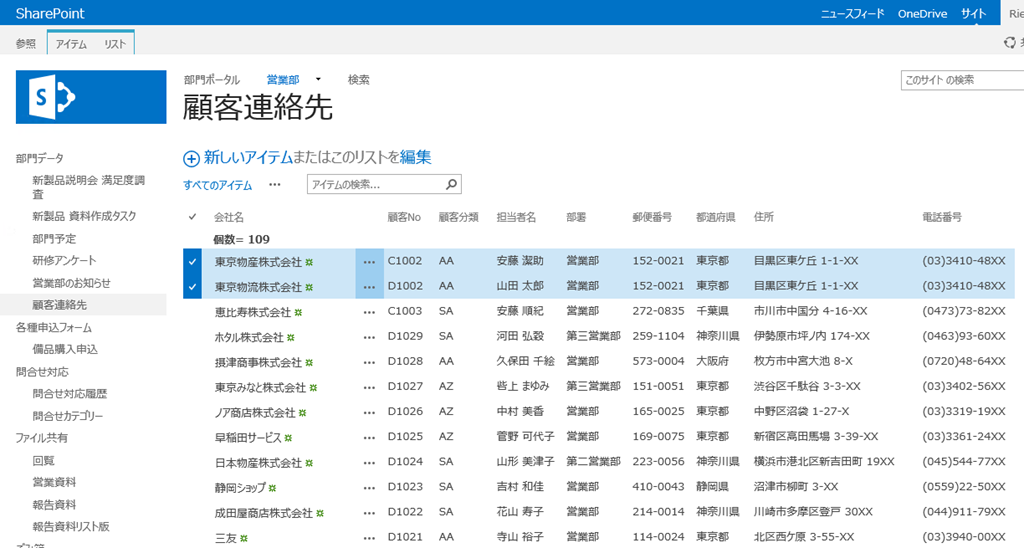The image size is (1024, 548).
Task: Click in the このサイトの検索 box
Action: coord(962,80)
